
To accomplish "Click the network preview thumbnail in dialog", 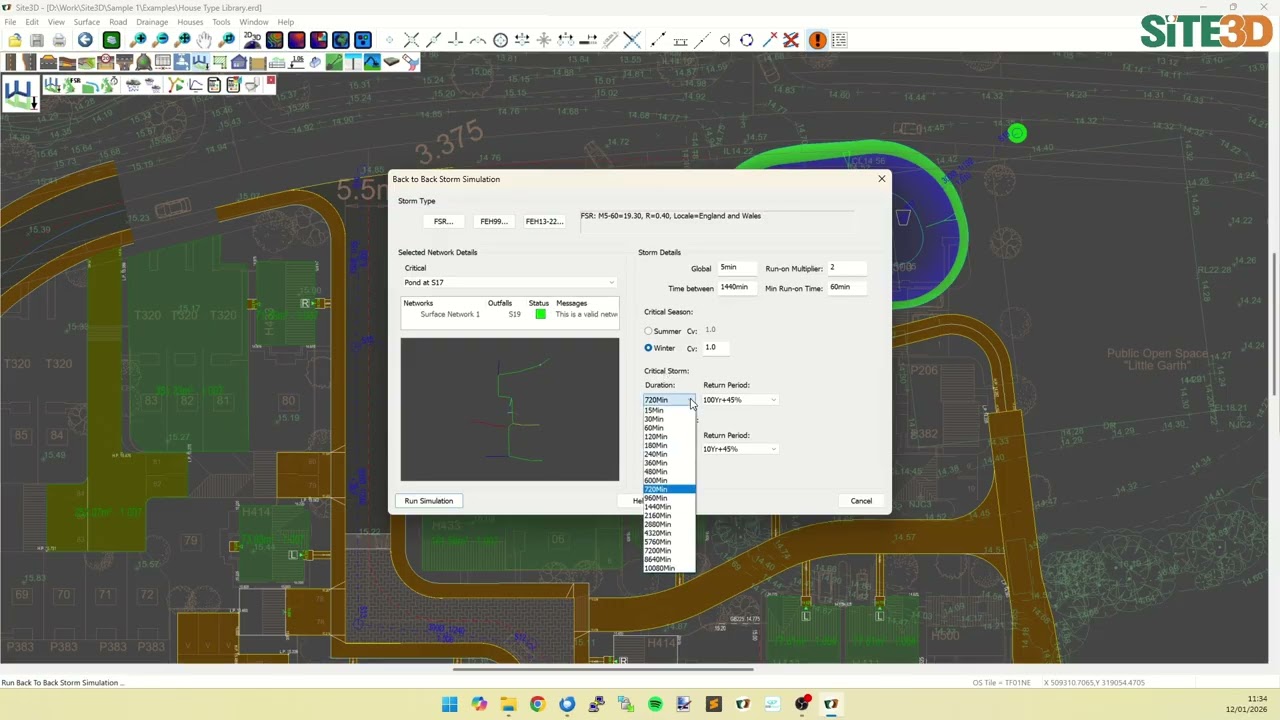I will coord(510,409).
